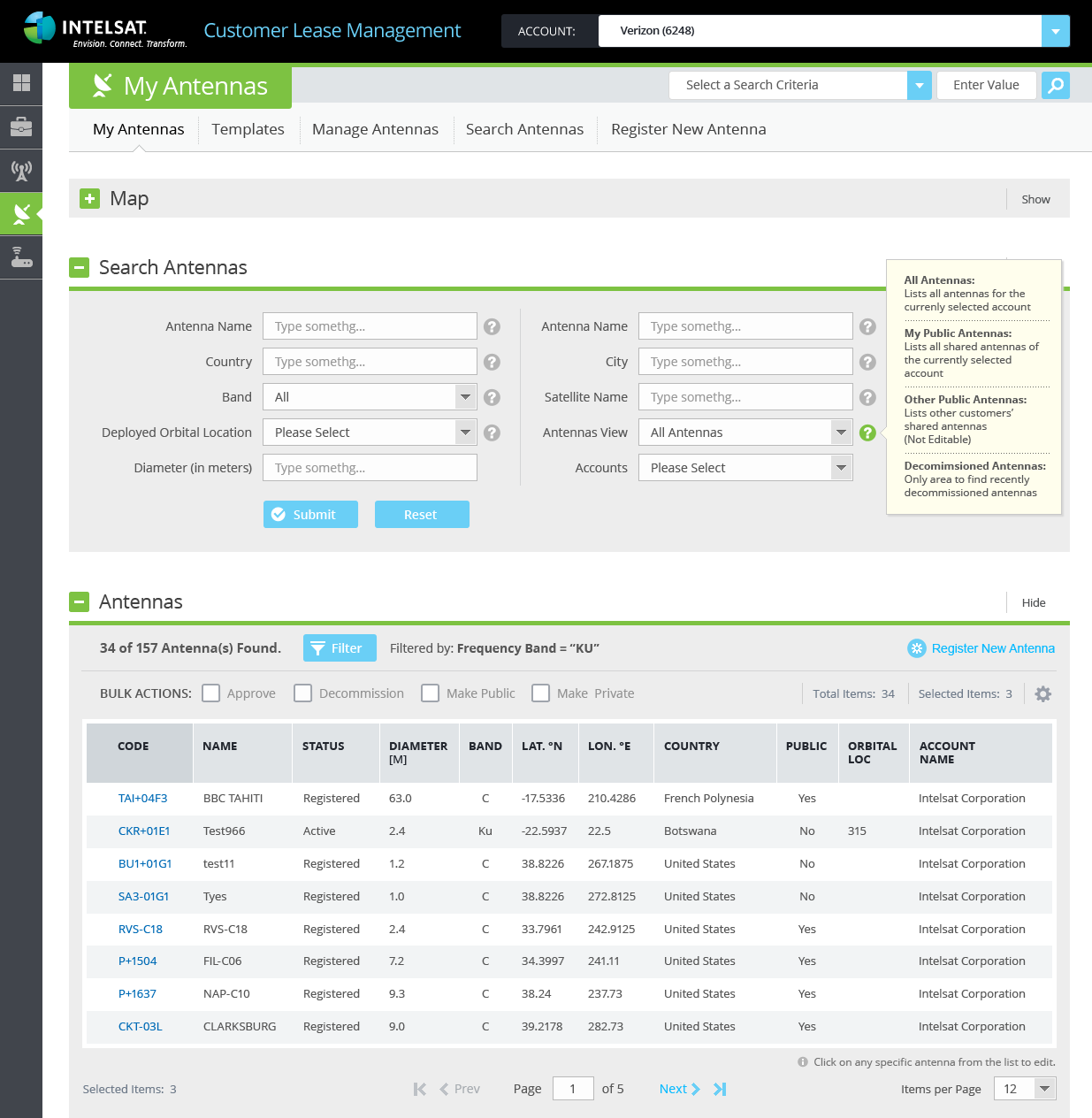Open Deployed Orbital Location dropdown
This screenshot has height=1118, width=1092.
pos(465,433)
